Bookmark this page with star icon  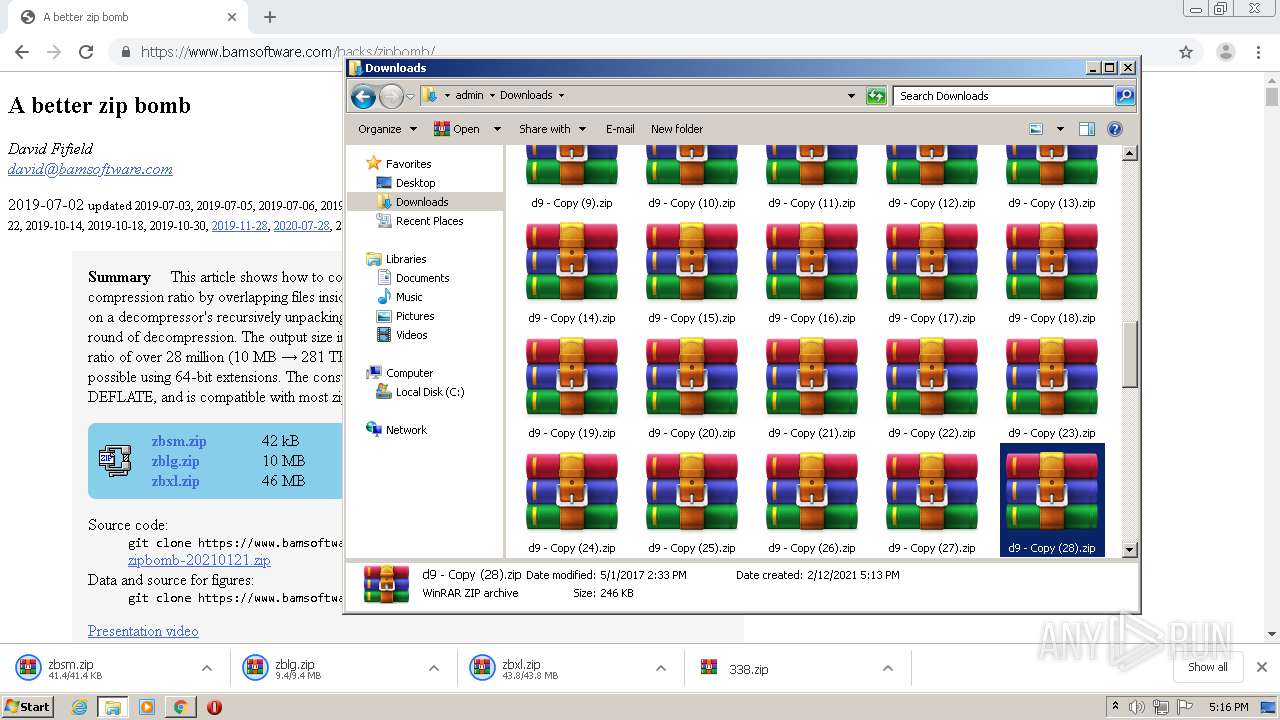click(x=1186, y=52)
